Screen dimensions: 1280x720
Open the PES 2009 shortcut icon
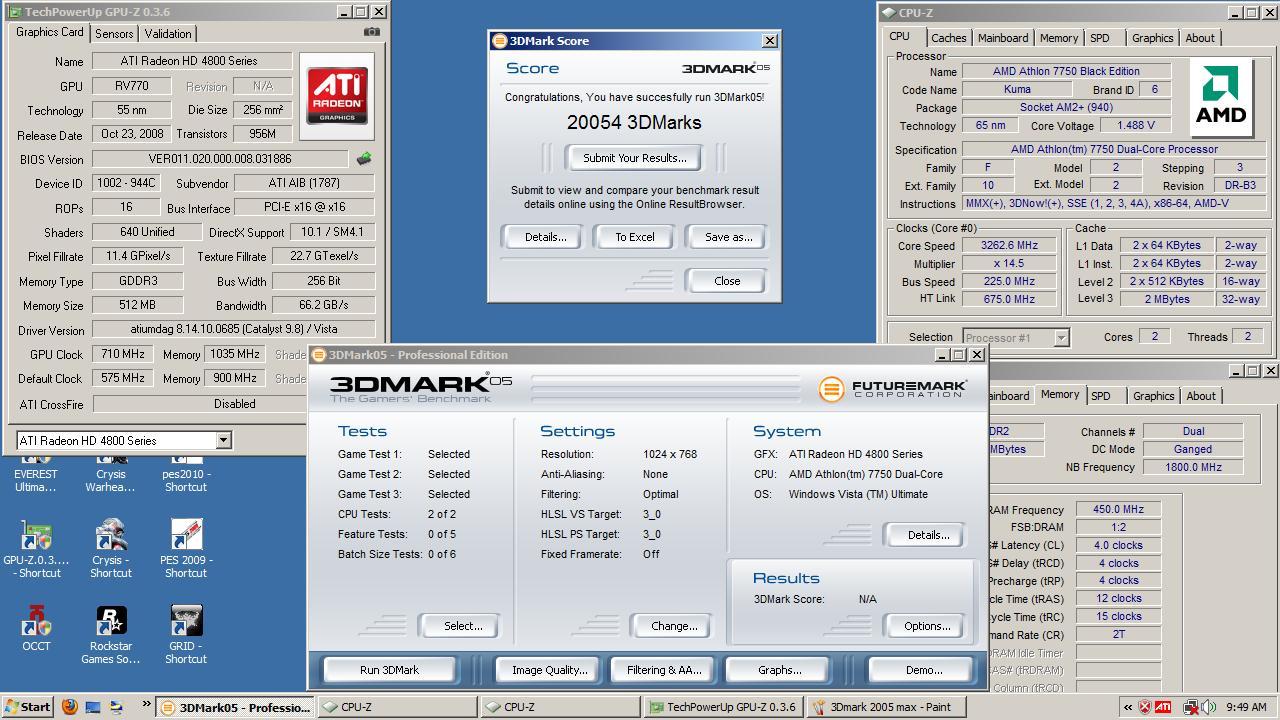click(x=186, y=551)
